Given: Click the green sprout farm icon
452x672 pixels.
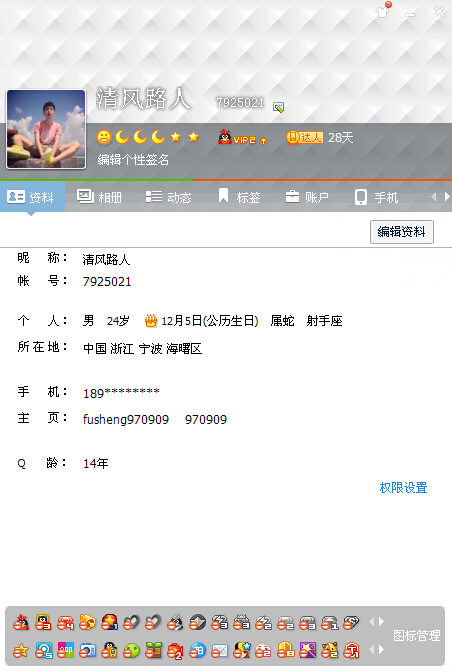Looking at the screenshot, I should click(x=153, y=651).
